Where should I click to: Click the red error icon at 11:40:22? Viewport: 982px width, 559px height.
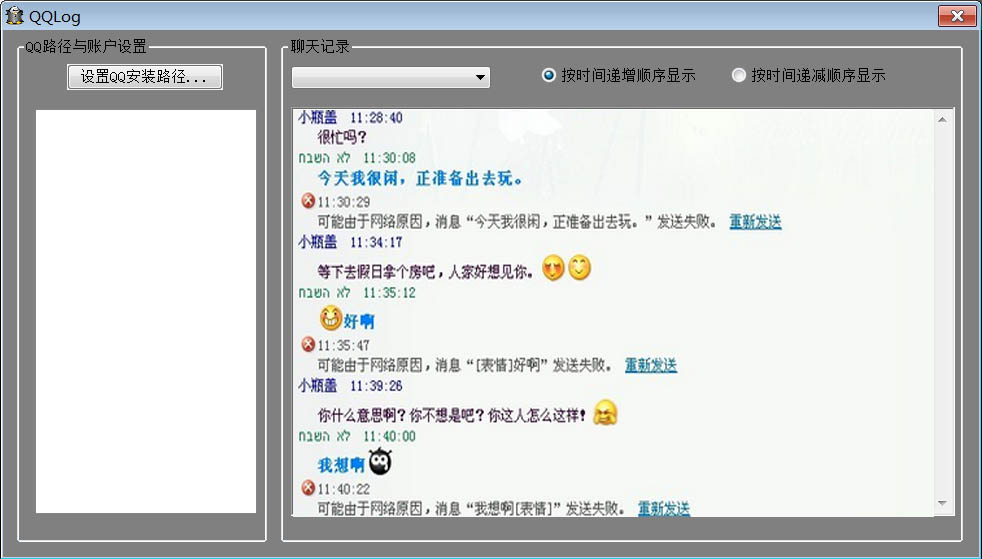coord(308,488)
